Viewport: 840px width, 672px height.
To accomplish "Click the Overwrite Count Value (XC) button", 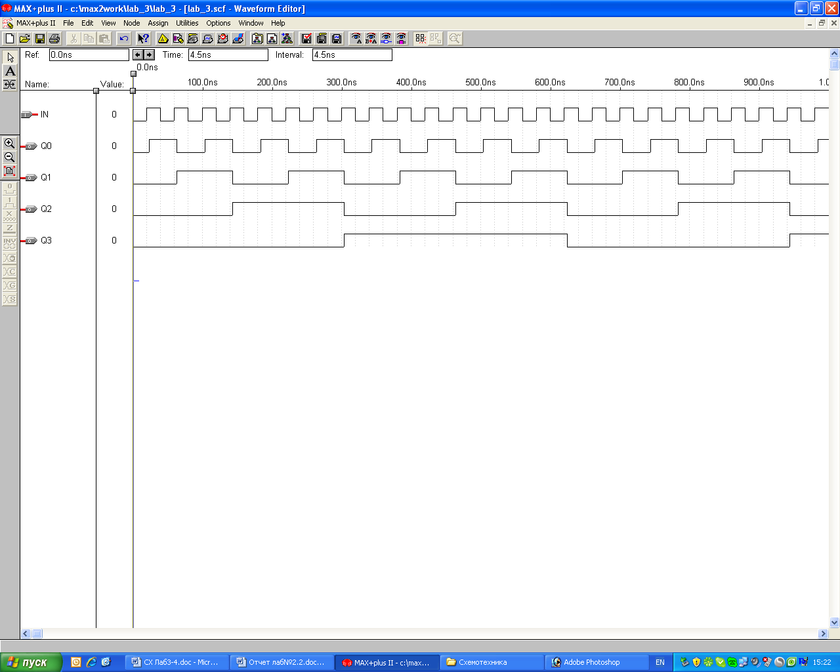I will tap(10, 272).
